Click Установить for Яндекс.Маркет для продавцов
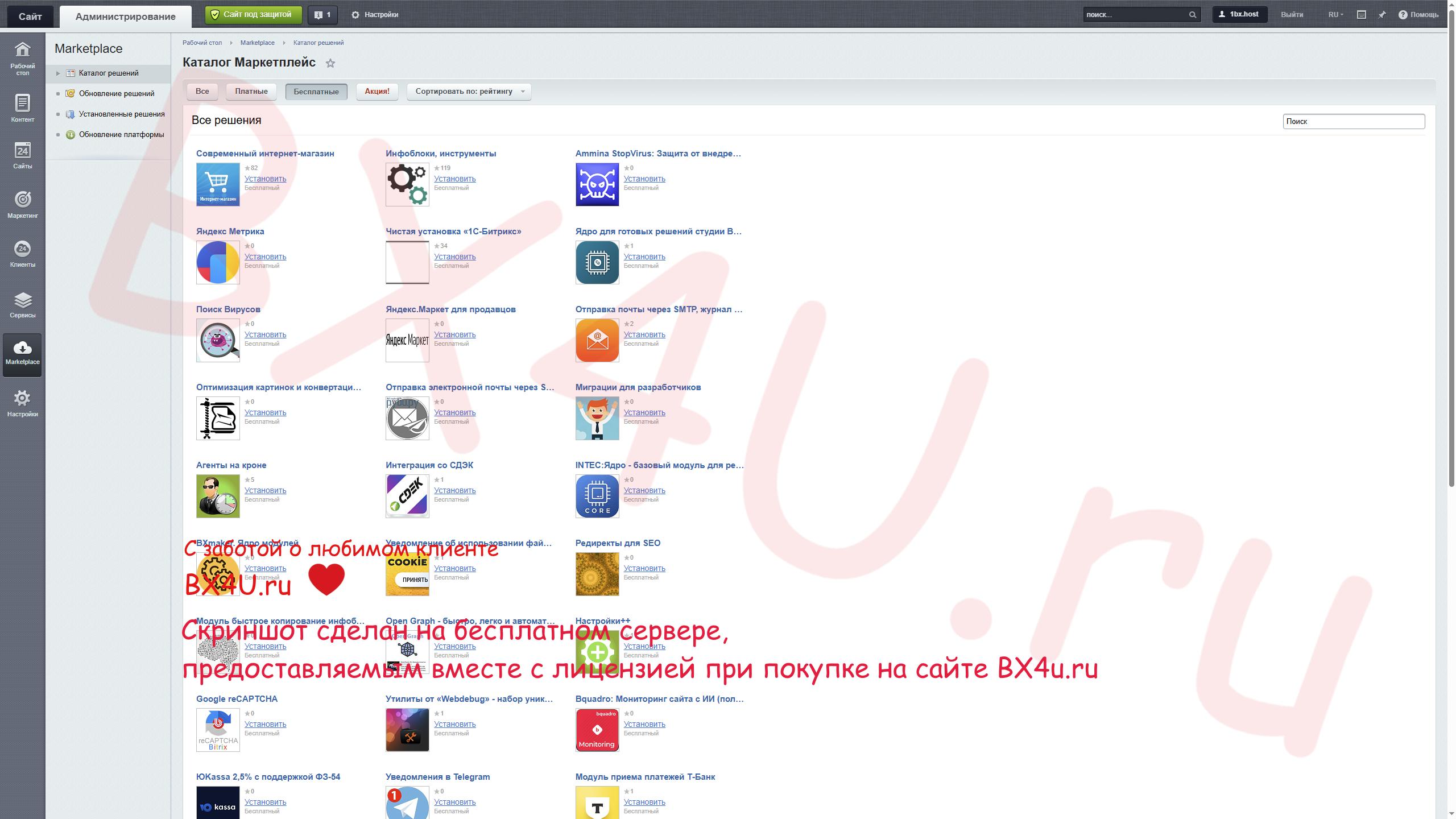This screenshot has height=819, width=1456. tap(454, 334)
